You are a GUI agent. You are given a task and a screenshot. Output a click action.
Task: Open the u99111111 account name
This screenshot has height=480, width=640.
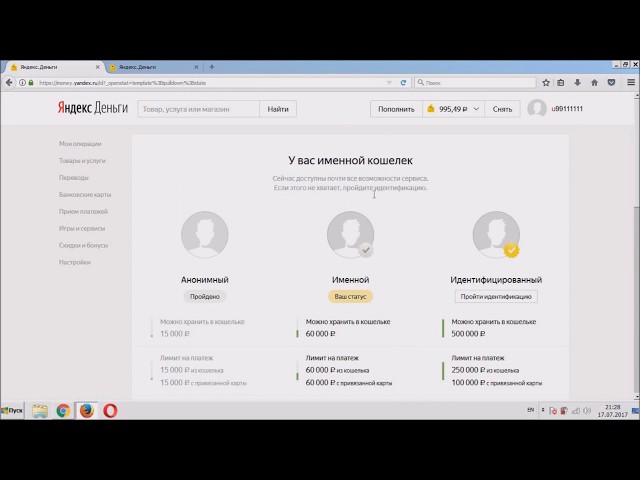tap(567, 109)
